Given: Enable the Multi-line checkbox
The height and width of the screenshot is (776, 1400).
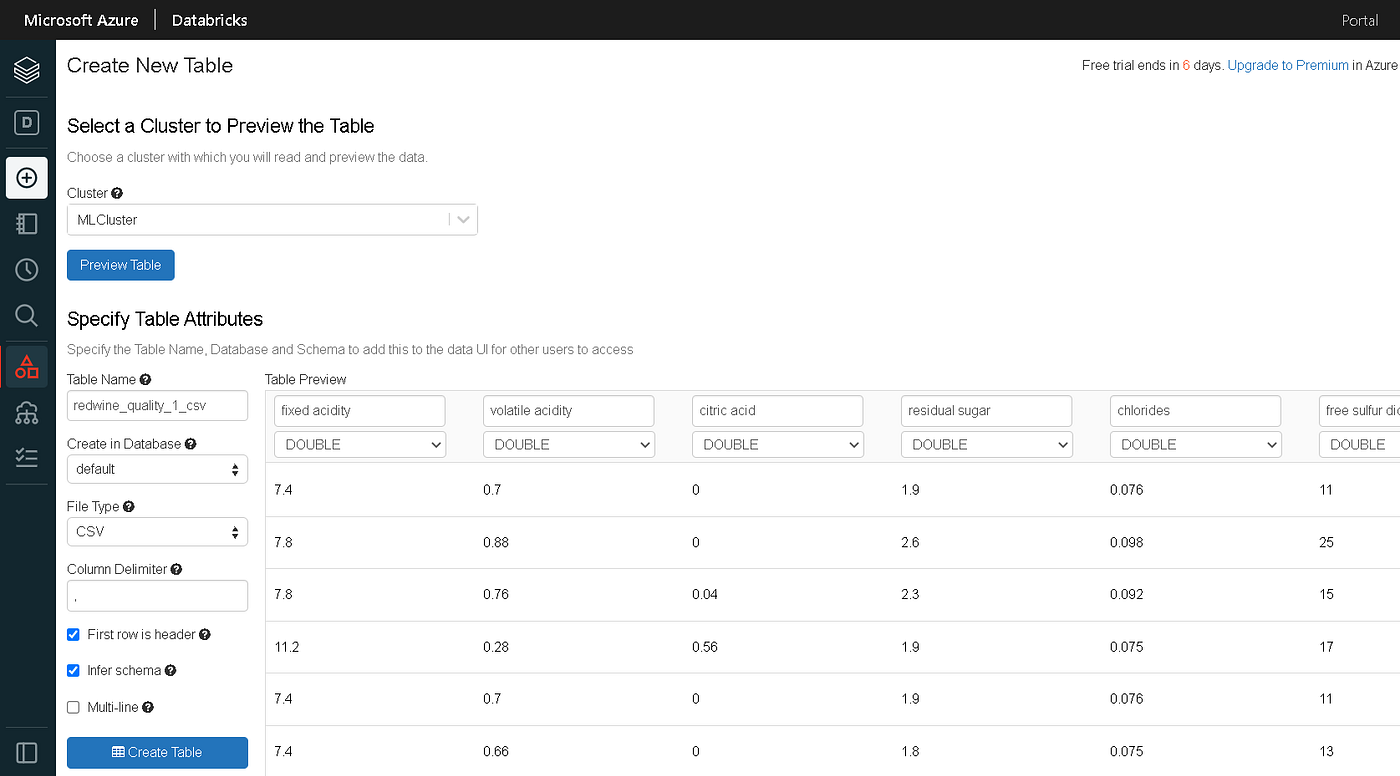Looking at the screenshot, I should pyautogui.click(x=73, y=707).
